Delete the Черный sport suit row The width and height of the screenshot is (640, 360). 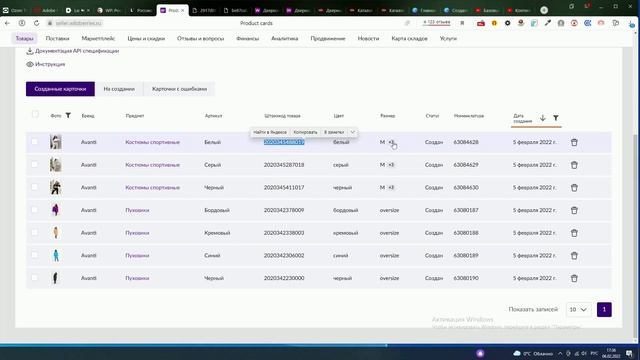point(574,188)
